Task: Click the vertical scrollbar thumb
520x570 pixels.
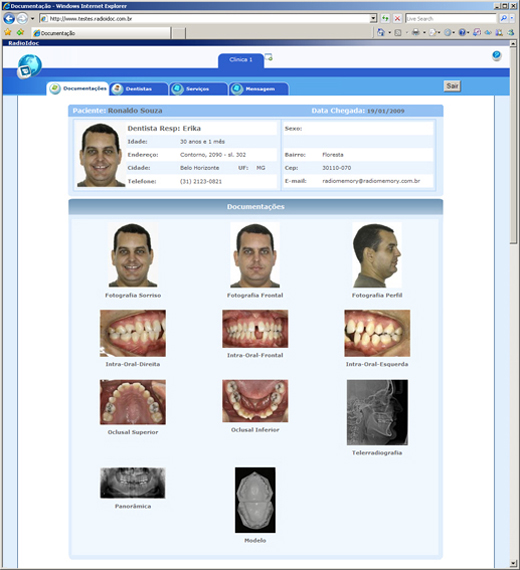Action: tap(513, 145)
